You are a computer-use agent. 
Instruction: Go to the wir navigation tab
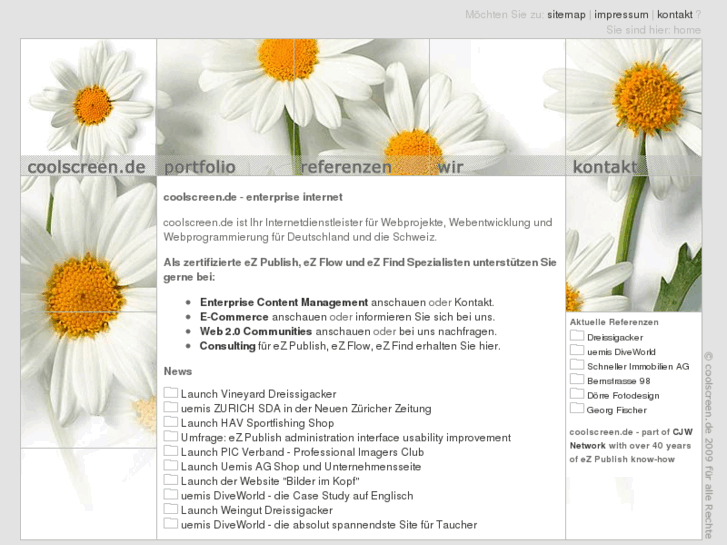[x=450, y=167]
